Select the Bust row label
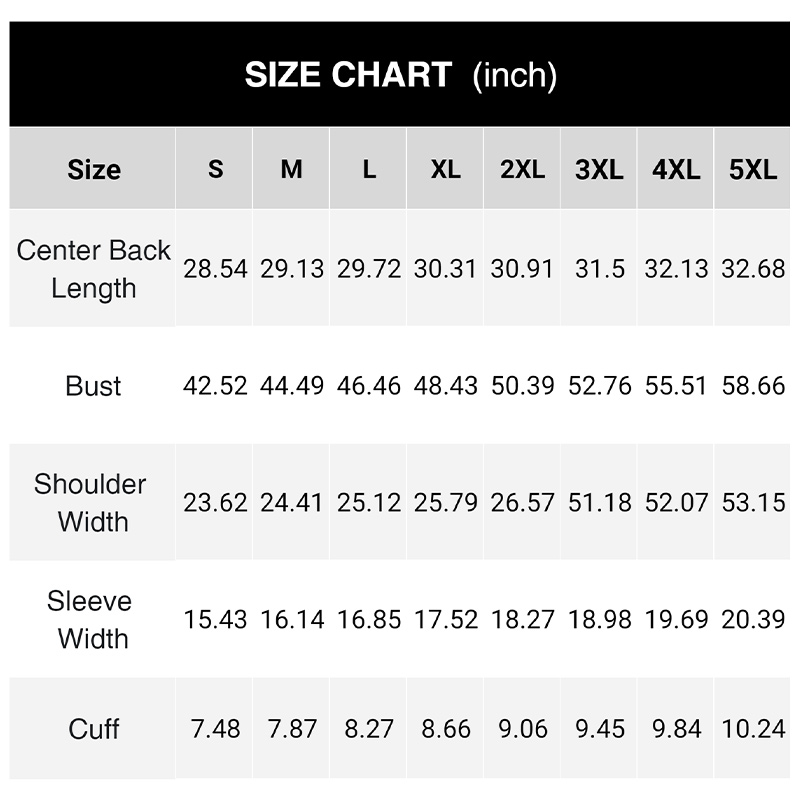 point(93,386)
